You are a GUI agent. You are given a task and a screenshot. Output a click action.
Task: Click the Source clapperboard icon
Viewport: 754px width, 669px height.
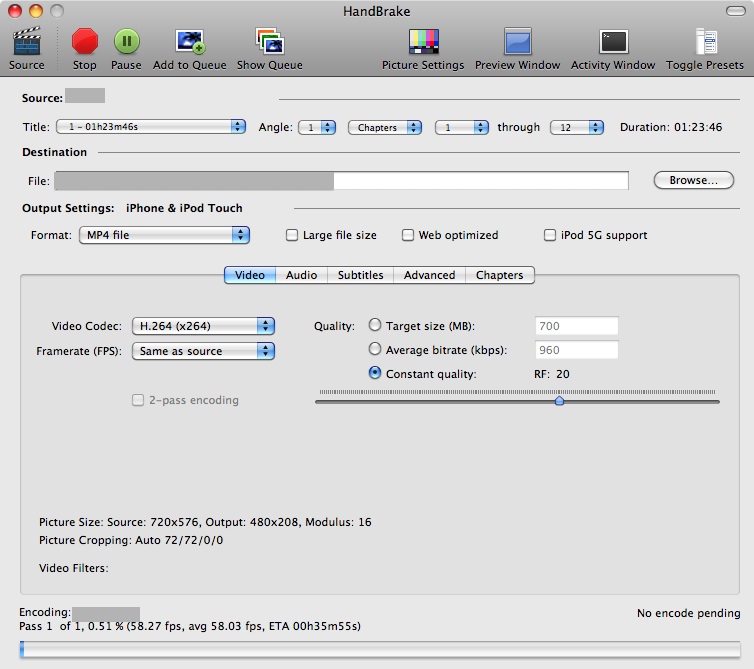(x=27, y=42)
